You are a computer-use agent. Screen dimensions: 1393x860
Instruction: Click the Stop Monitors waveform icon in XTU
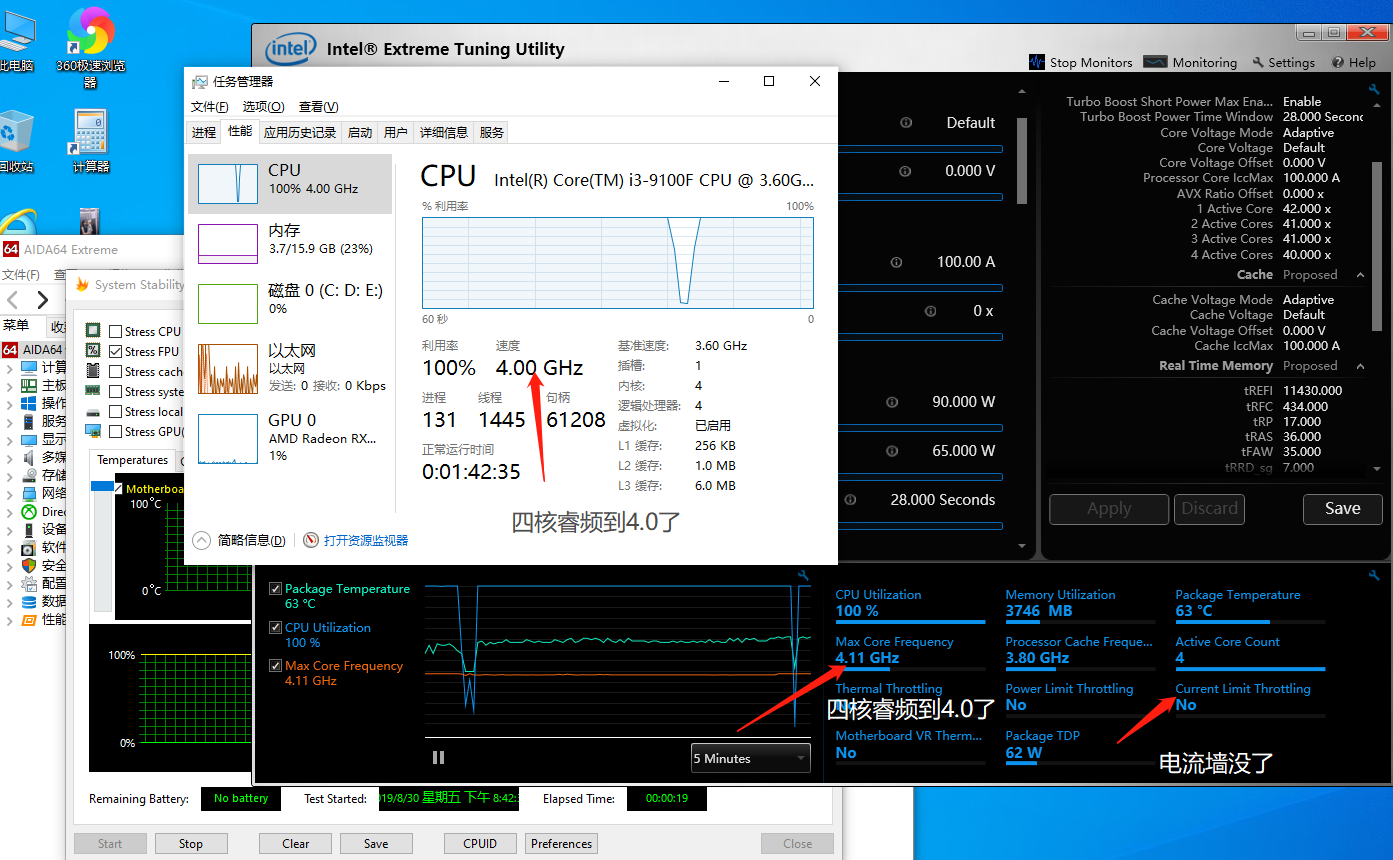1037,62
